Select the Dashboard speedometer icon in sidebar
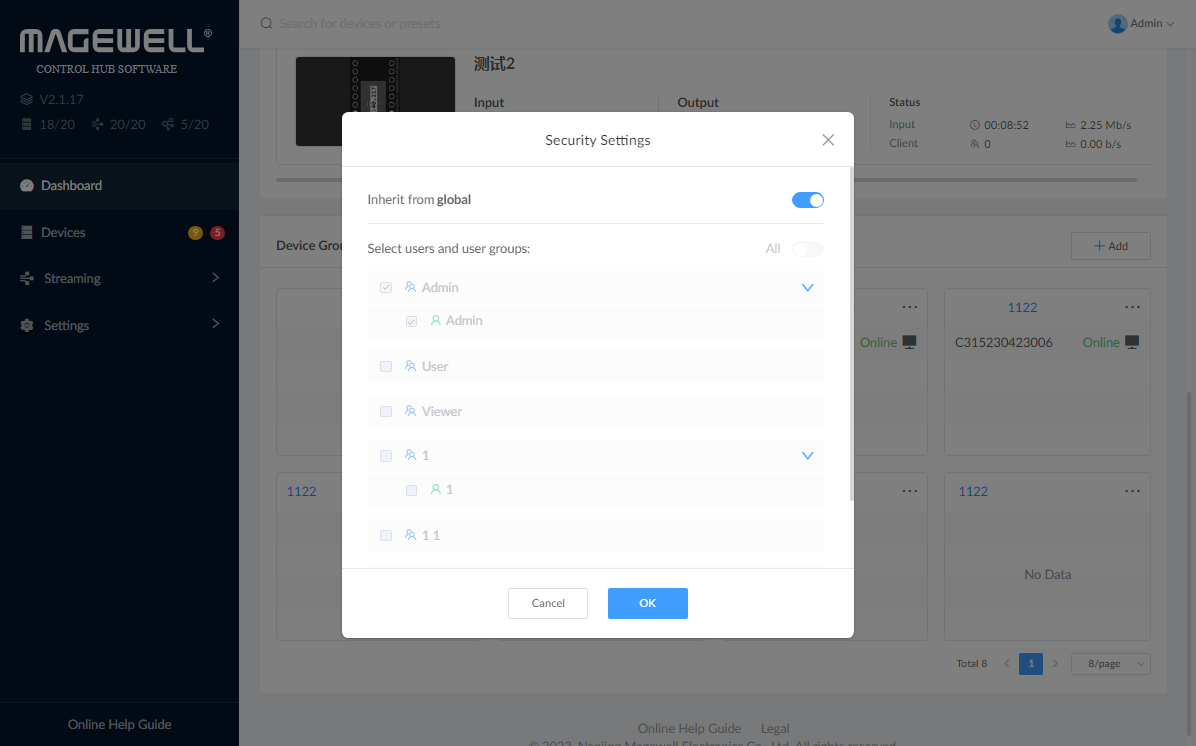 point(25,185)
